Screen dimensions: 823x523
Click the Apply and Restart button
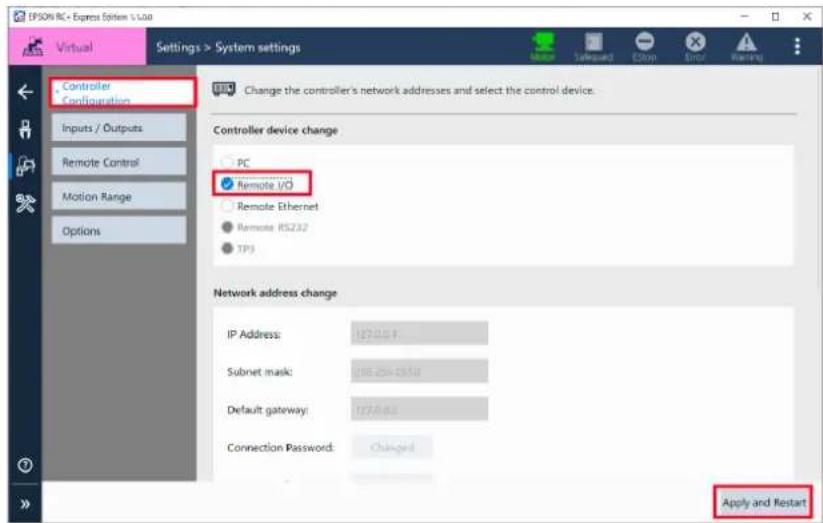point(763,503)
